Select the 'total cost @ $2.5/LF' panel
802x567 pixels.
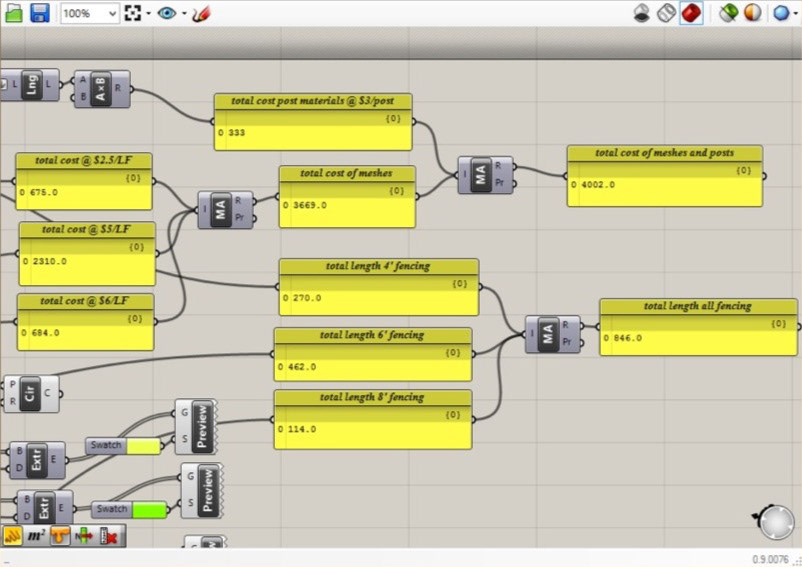pos(84,182)
